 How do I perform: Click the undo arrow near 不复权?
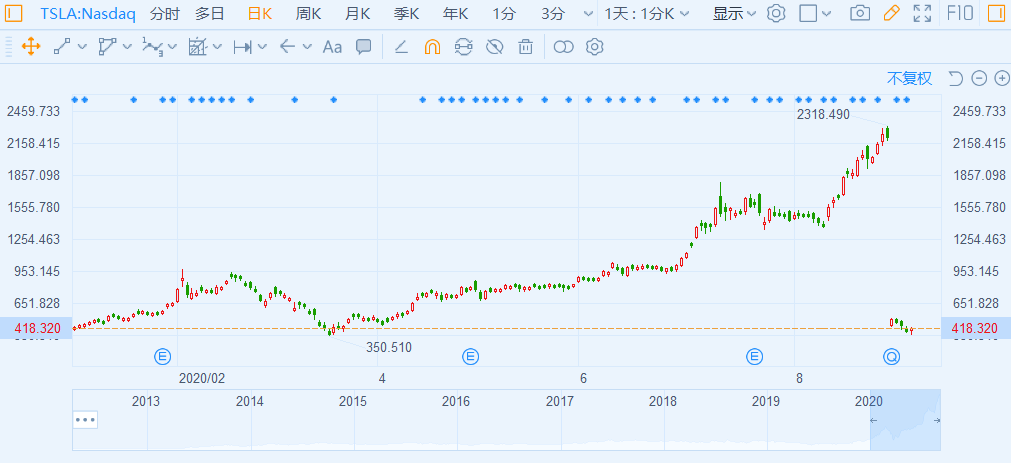[x=956, y=79]
